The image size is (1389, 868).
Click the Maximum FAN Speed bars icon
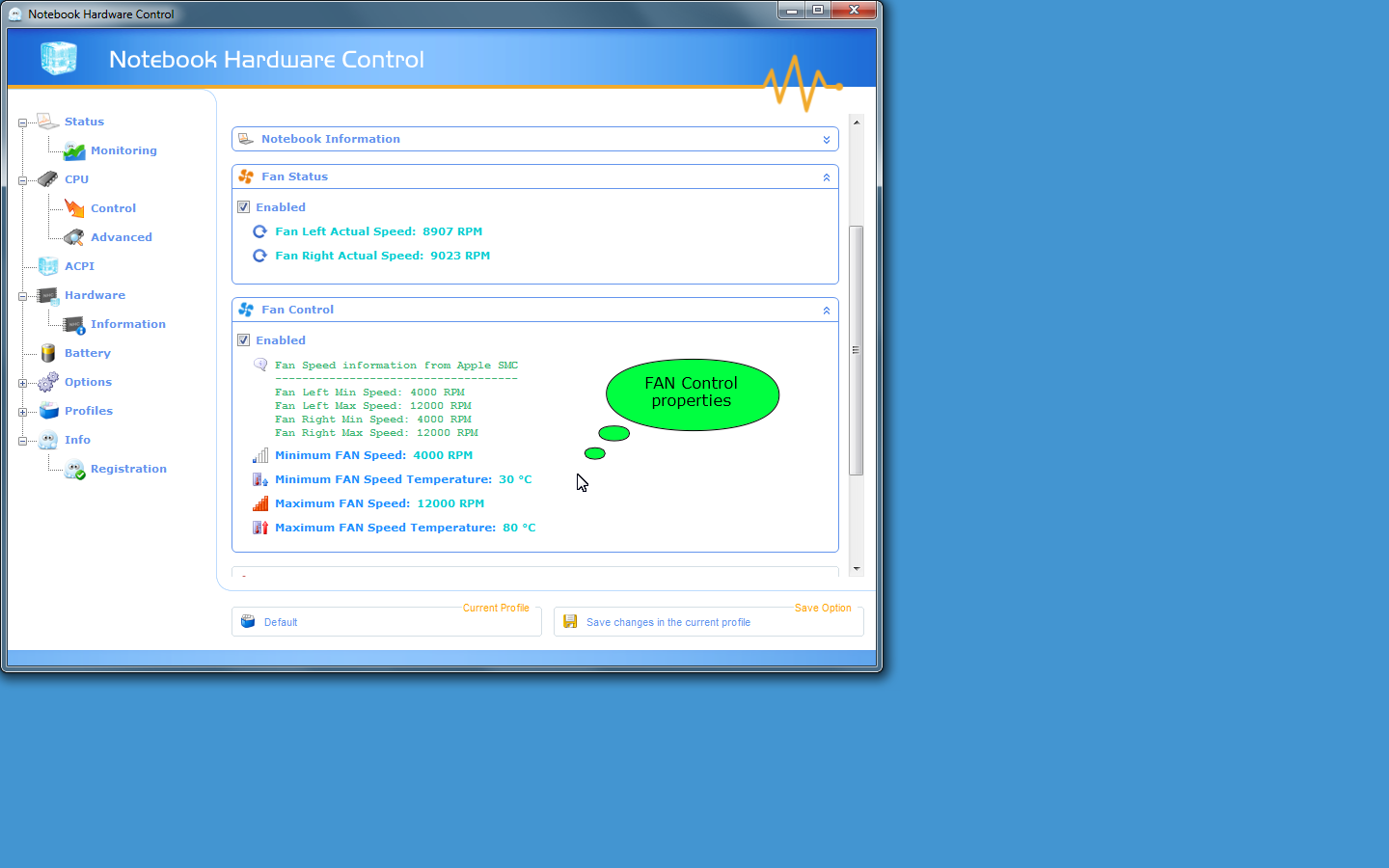coord(260,503)
